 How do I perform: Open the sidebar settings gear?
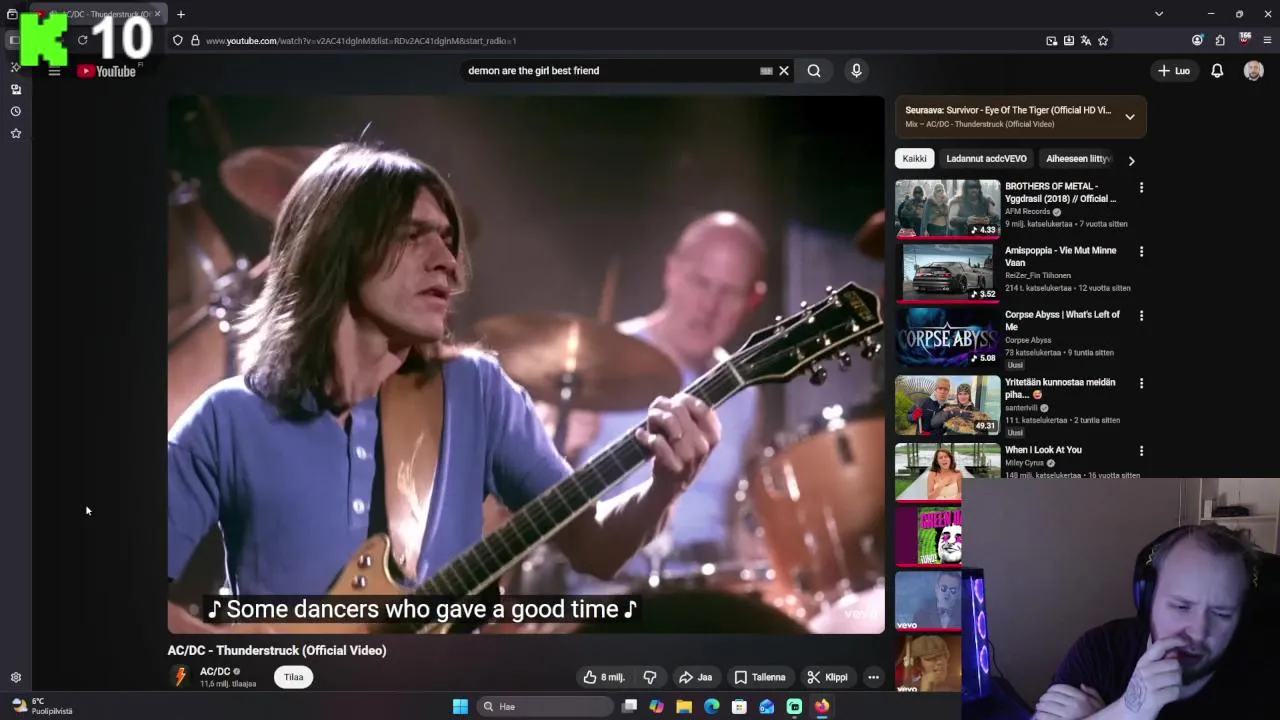pos(16,677)
